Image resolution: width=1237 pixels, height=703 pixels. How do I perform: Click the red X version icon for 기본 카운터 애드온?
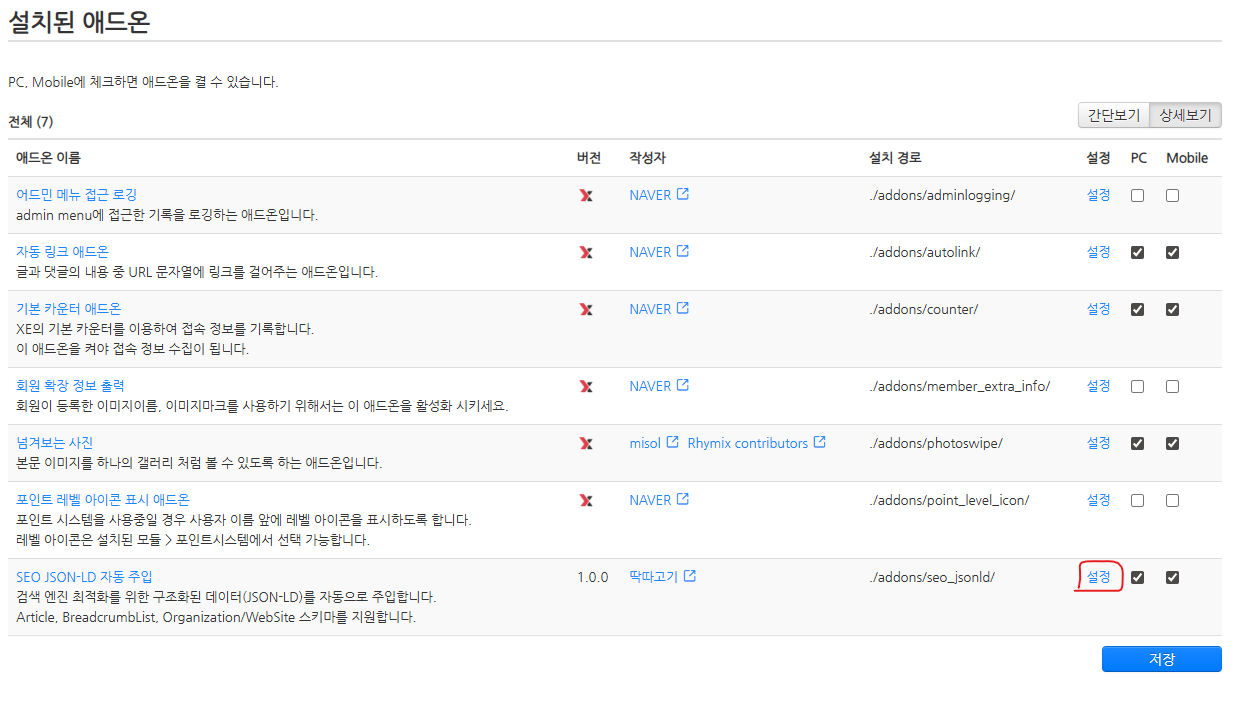pos(586,308)
